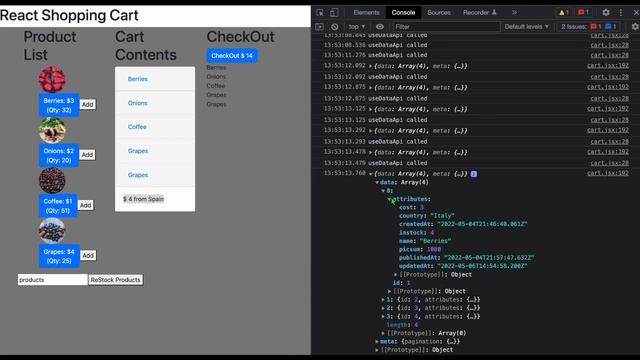Expand the log object at 13:53:13.478
Screen dimensions: 640x360
pos(371,153)
